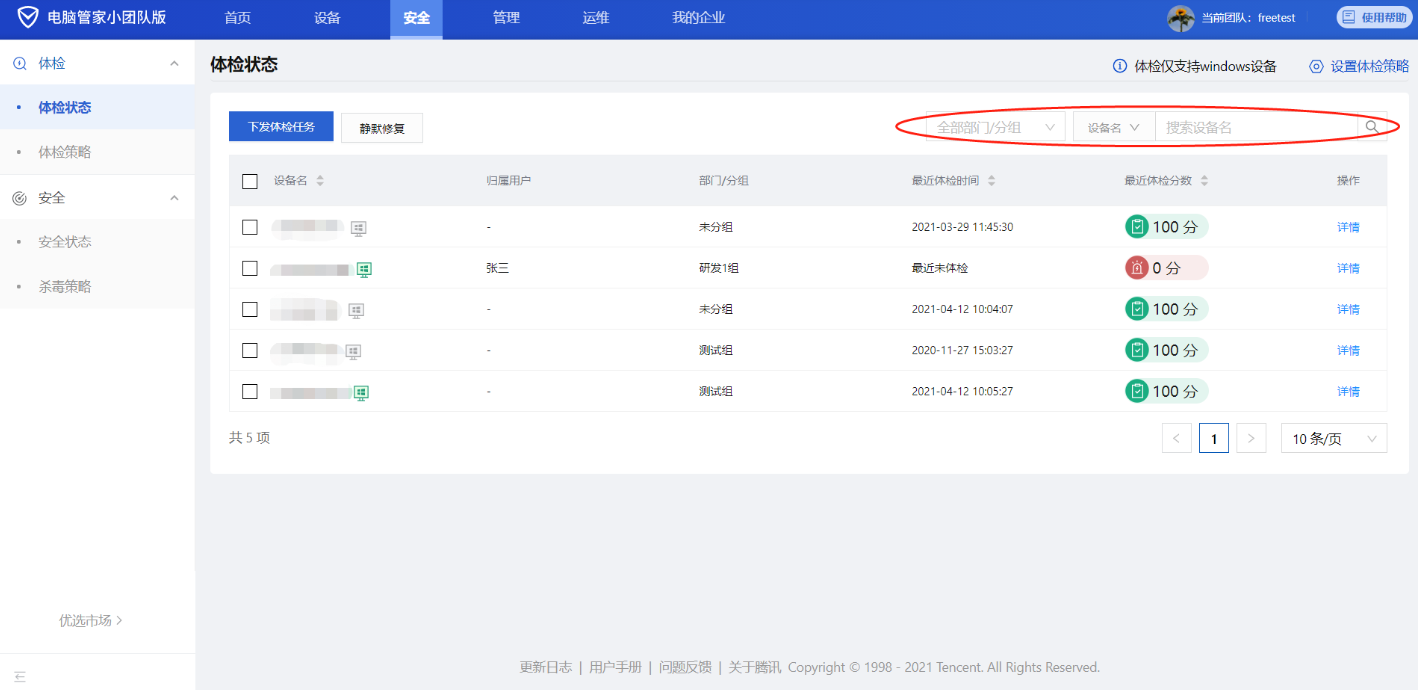Image resolution: width=1418 pixels, height=690 pixels.
Task: Click the 下发体检任务 button
Action: [x=281, y=127]
